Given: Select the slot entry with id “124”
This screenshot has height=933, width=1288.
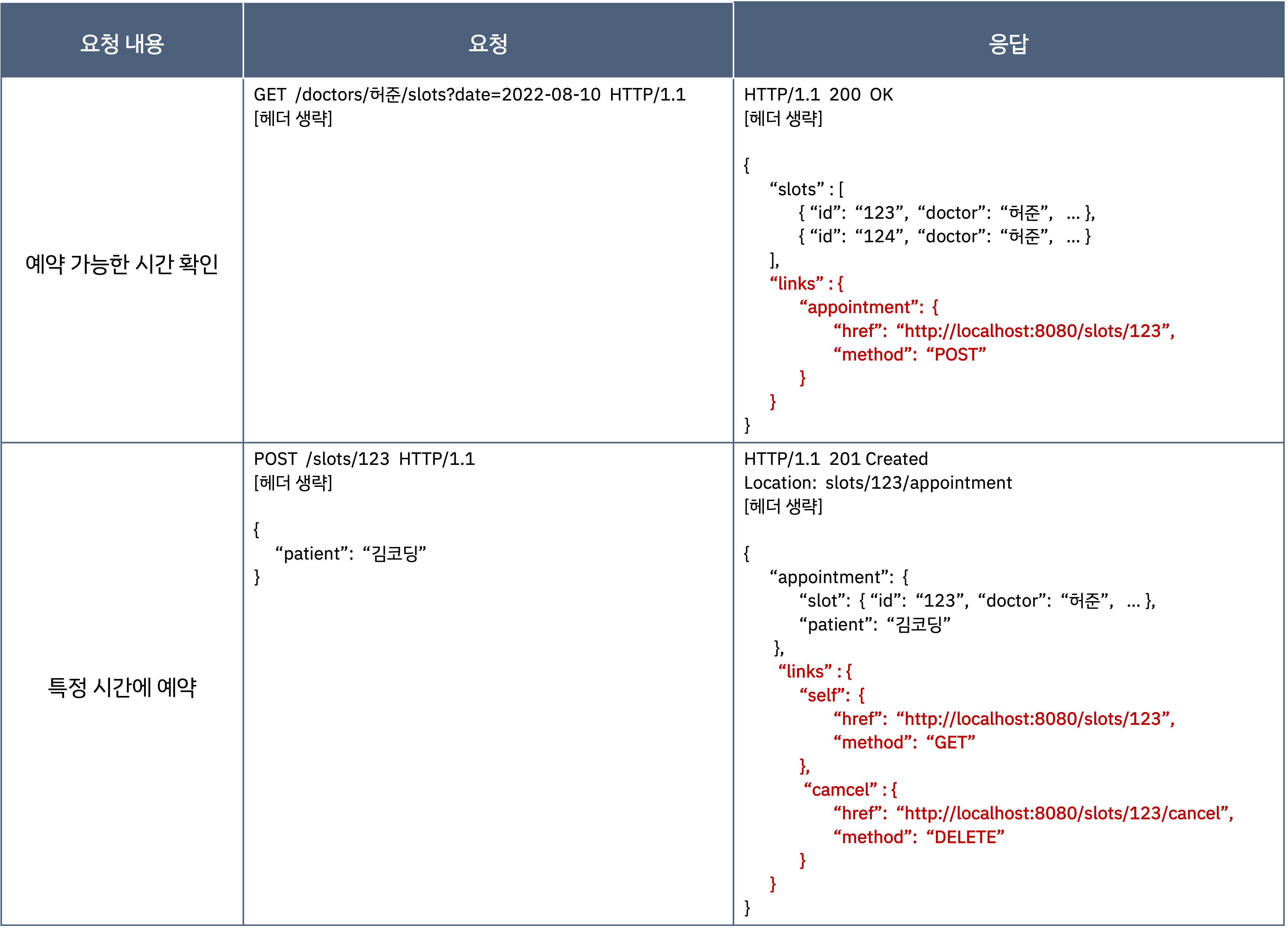Looking at the screenshot, I should (x=944, y=236).
